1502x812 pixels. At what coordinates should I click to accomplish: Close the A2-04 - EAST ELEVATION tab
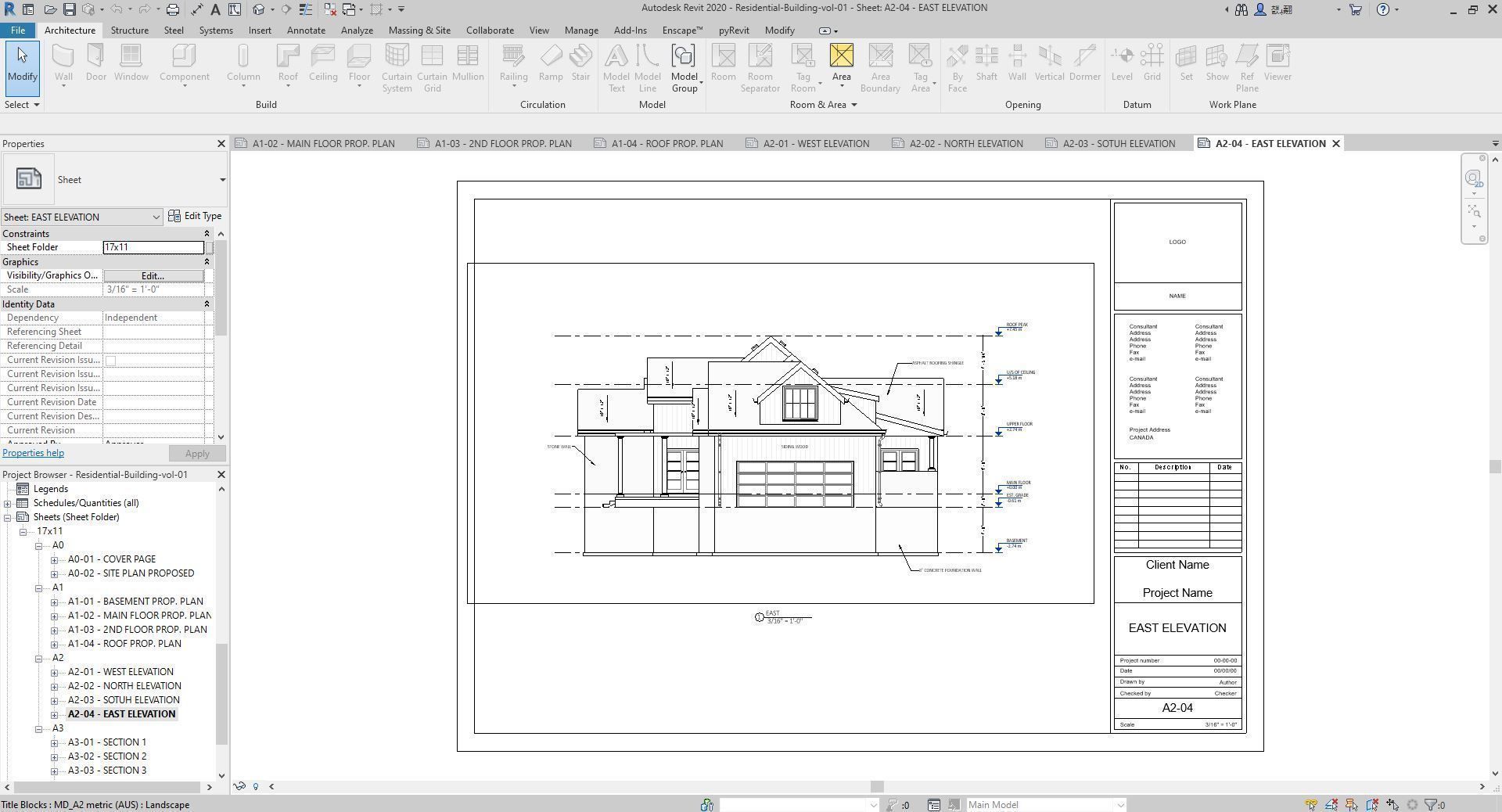(x=1336, y=143)
